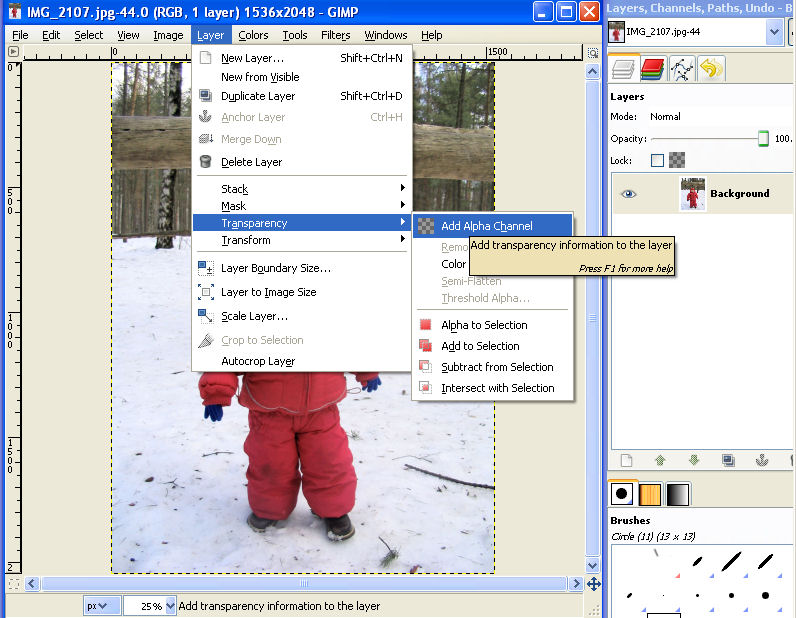Enable Lock pixels checkbox
The width and height of the screenshot is (796, 618).
coord(657,160)
